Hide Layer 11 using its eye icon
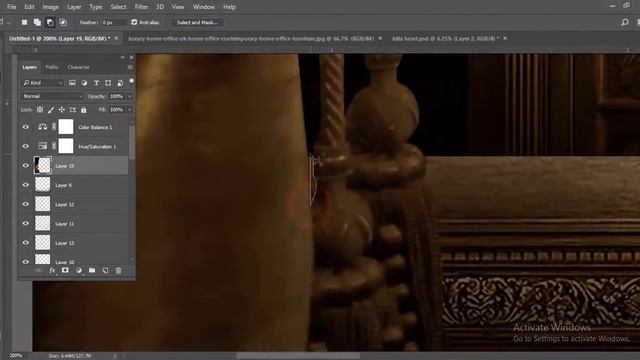The height and width of the screenshot is (360, 640). click(x=26, y=223)
